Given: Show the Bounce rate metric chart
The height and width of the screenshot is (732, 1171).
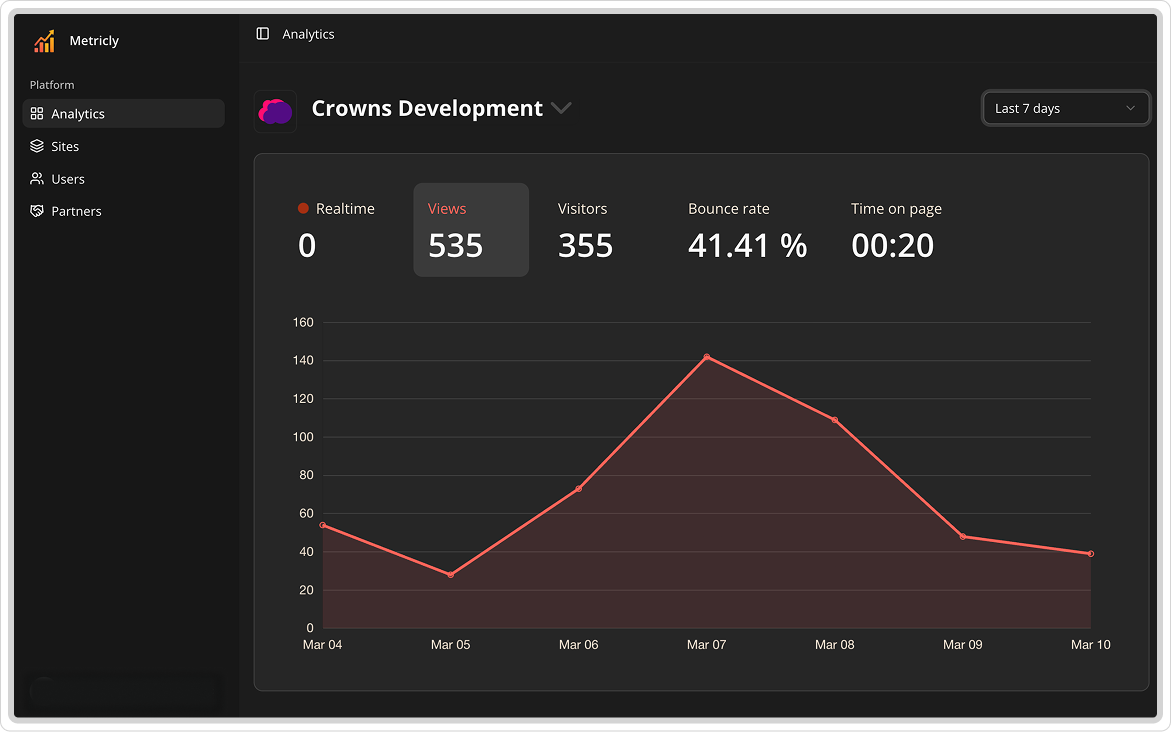Looking at the screenshot, I should point(747,229).
